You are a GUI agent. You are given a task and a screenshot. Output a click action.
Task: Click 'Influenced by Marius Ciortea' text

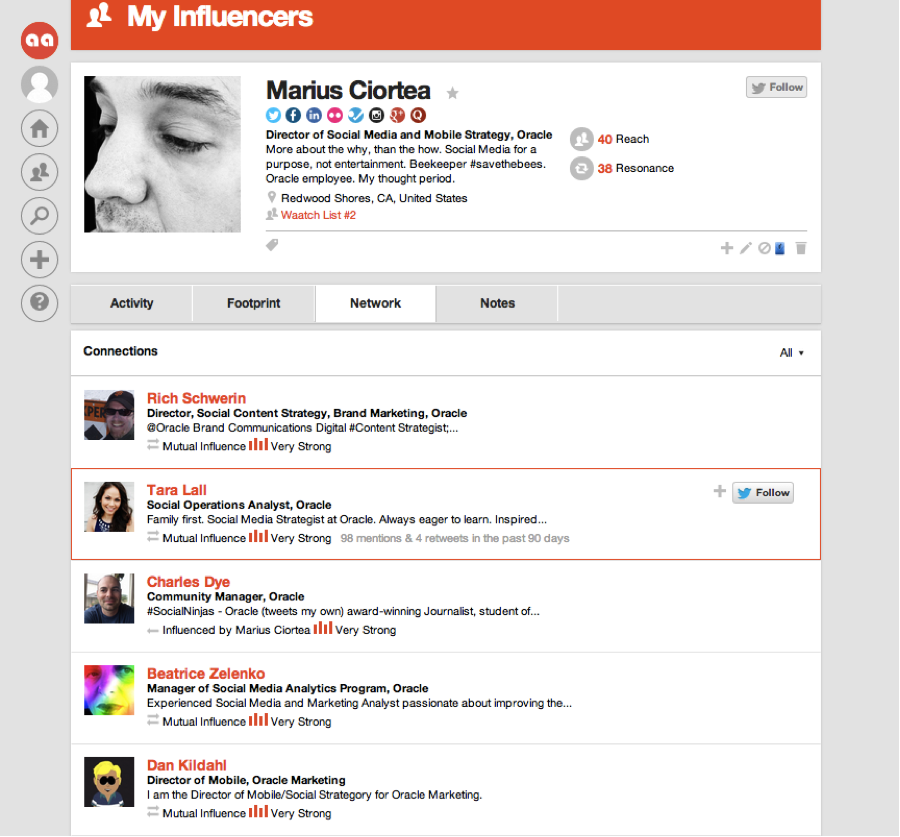(236, 630)
